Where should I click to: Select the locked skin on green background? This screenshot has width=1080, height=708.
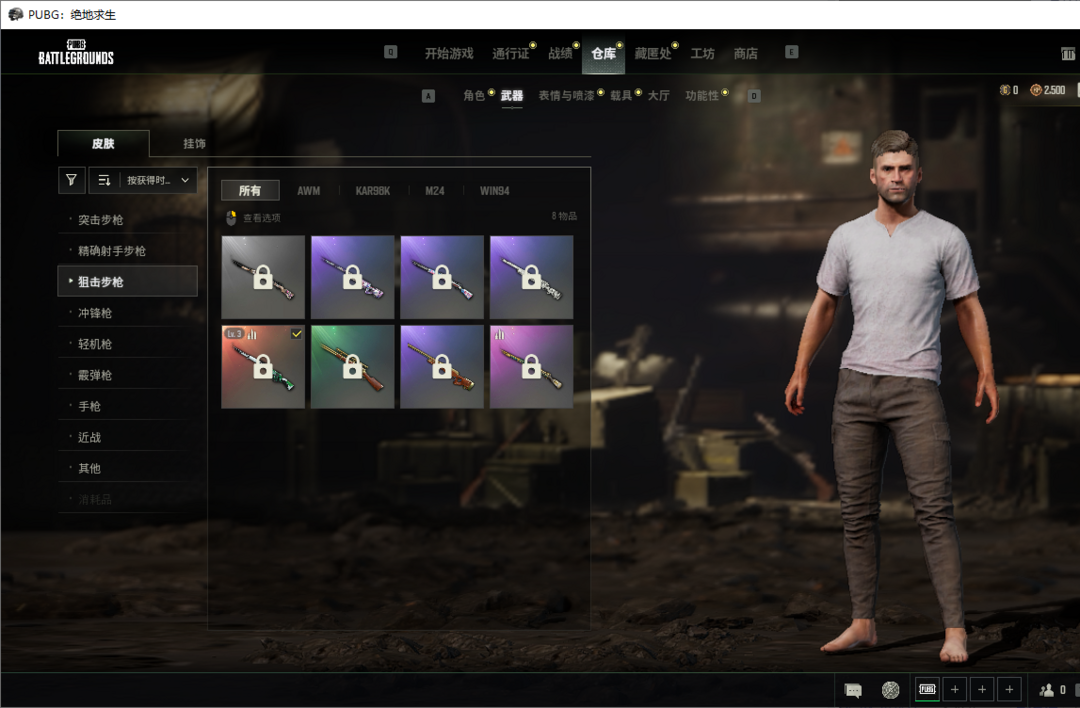tap(353, 366)
